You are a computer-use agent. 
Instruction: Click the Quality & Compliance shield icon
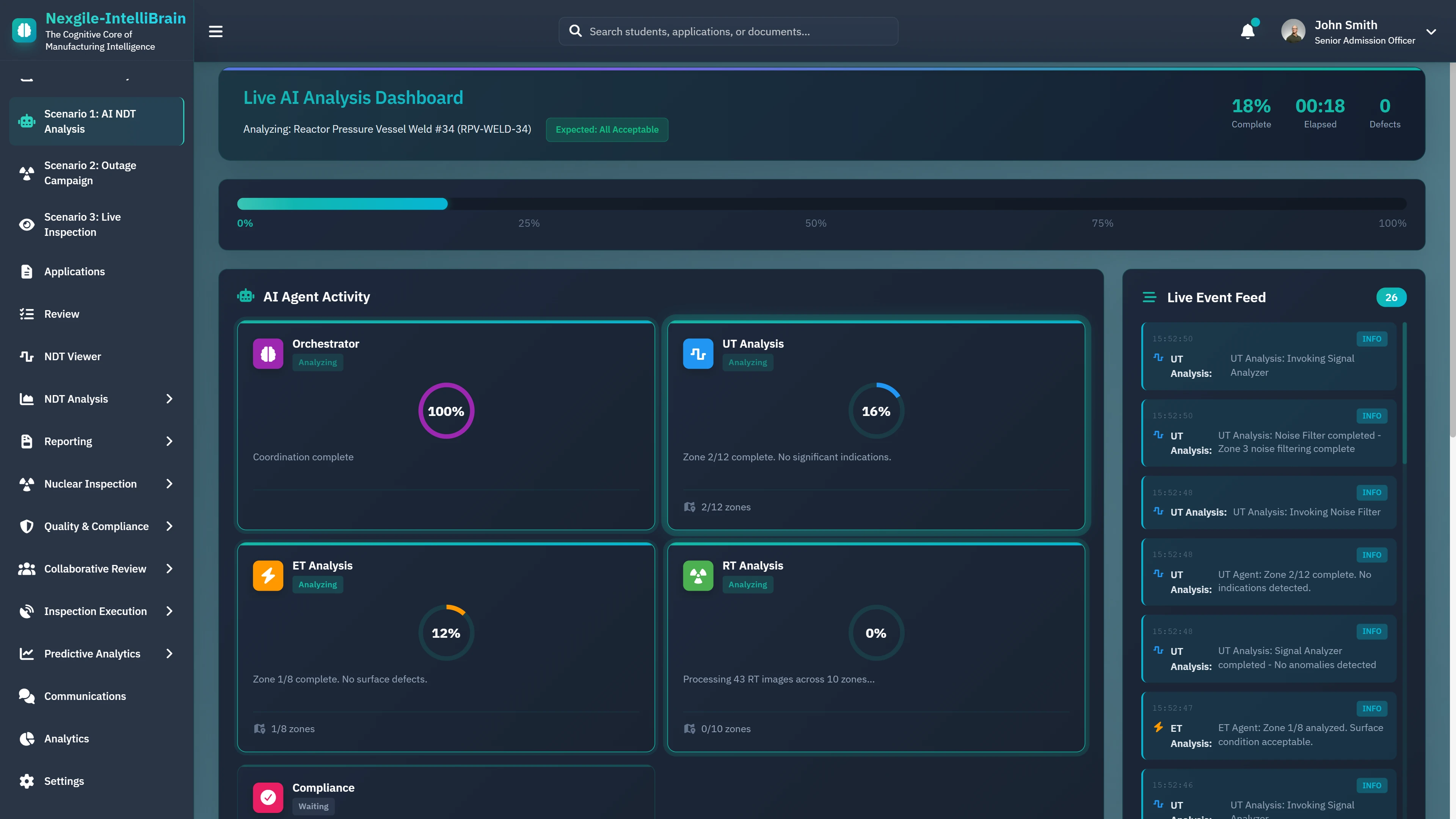point(27,526)
